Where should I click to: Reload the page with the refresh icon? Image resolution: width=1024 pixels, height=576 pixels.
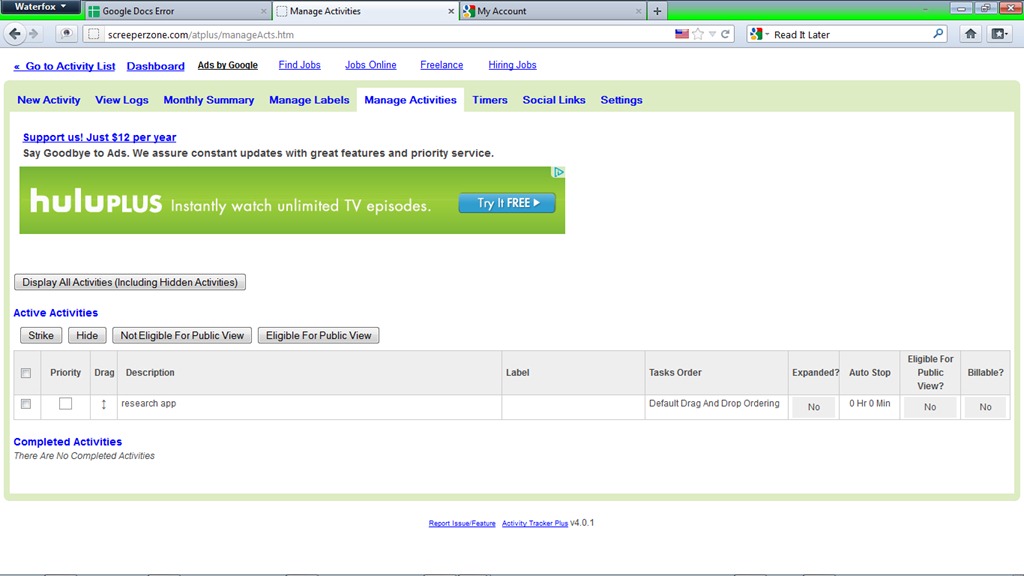[725, 34]
